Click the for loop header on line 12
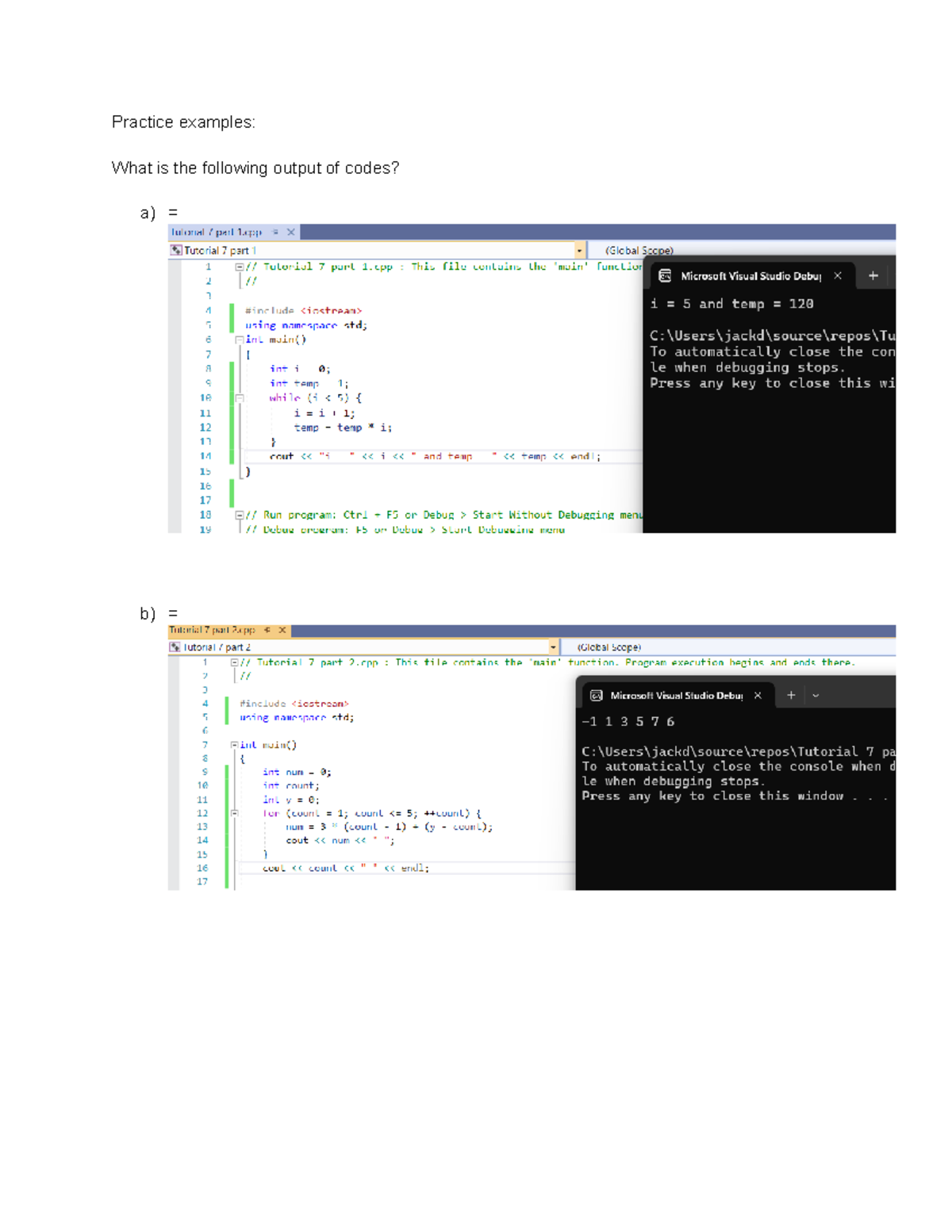952x1232 pixels. [x=372, y=814]
